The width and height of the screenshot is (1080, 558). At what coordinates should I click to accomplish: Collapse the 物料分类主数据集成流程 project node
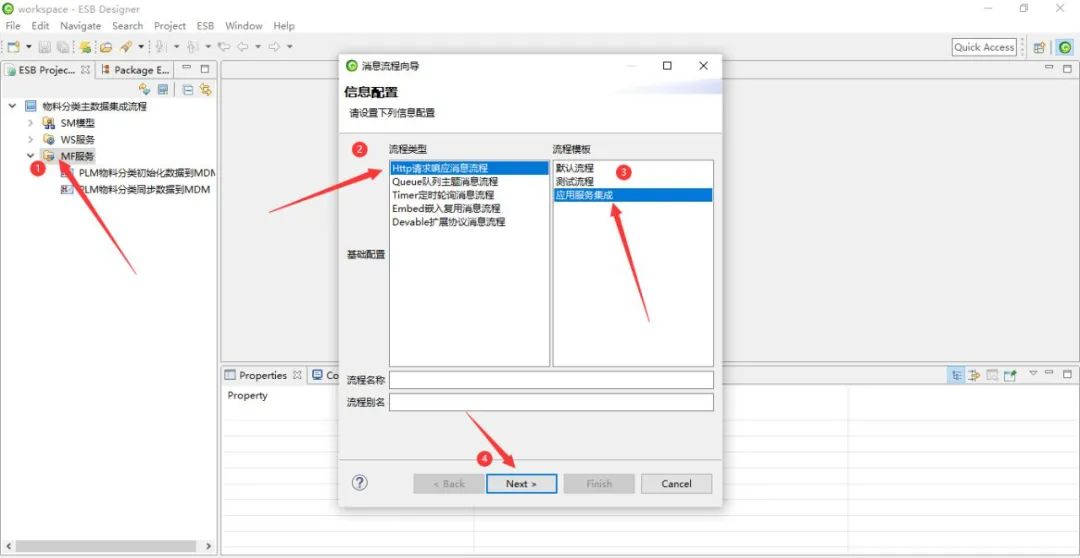click(12, 106)
